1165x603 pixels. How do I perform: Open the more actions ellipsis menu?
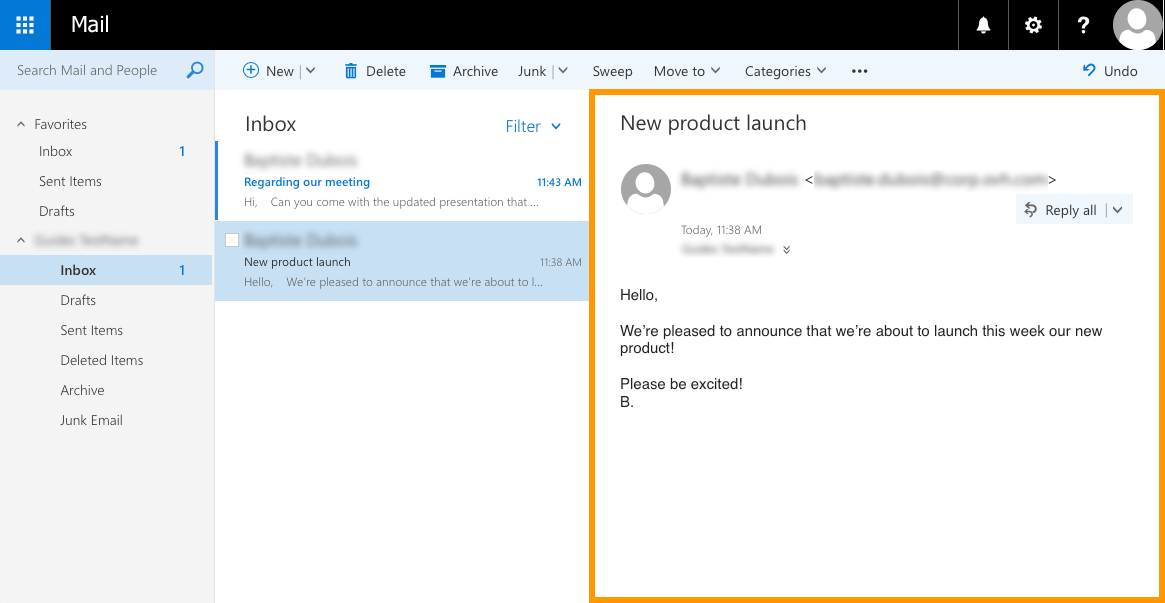click(x=859, y=71)
